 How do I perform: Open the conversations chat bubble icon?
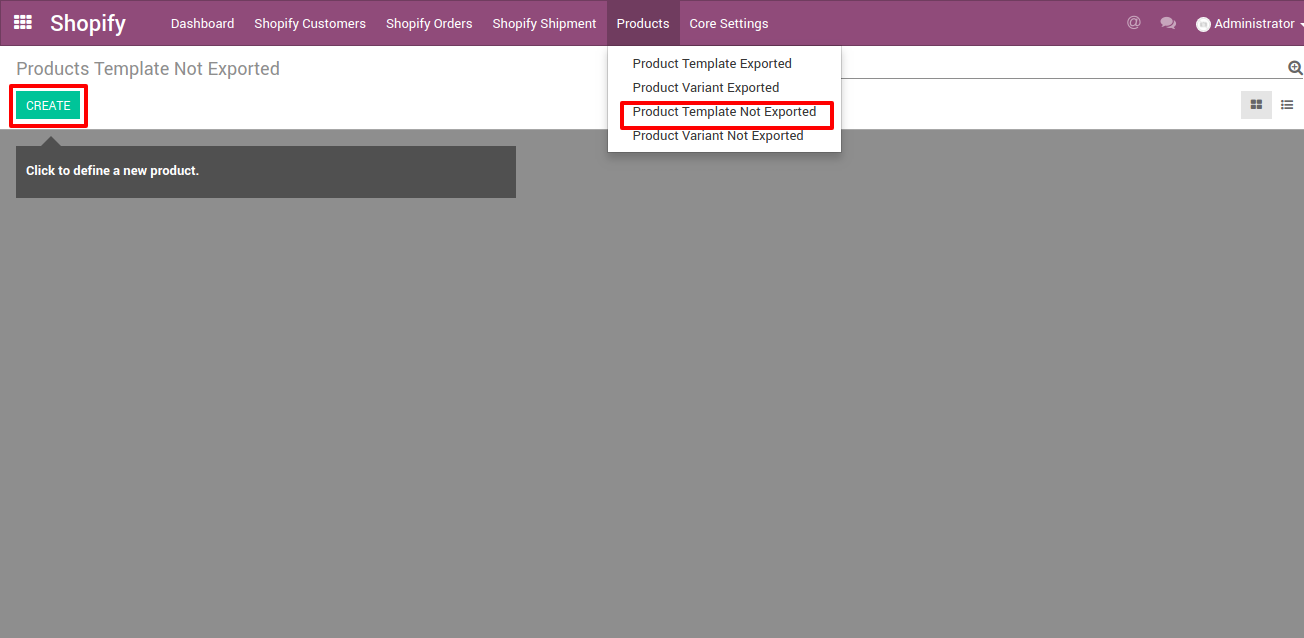pos(1168,23)
